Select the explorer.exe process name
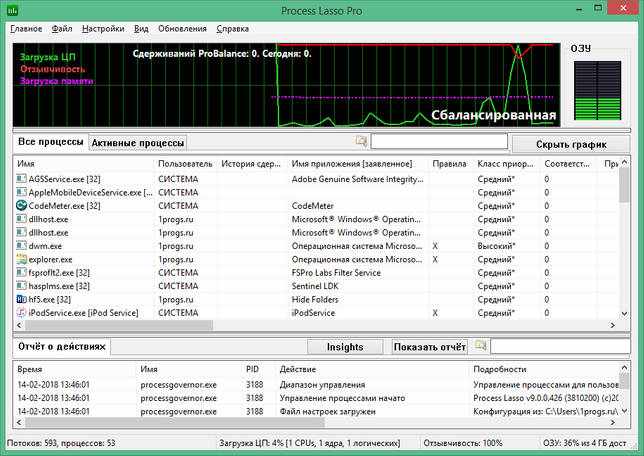The image size is (644, 456). 51,260
